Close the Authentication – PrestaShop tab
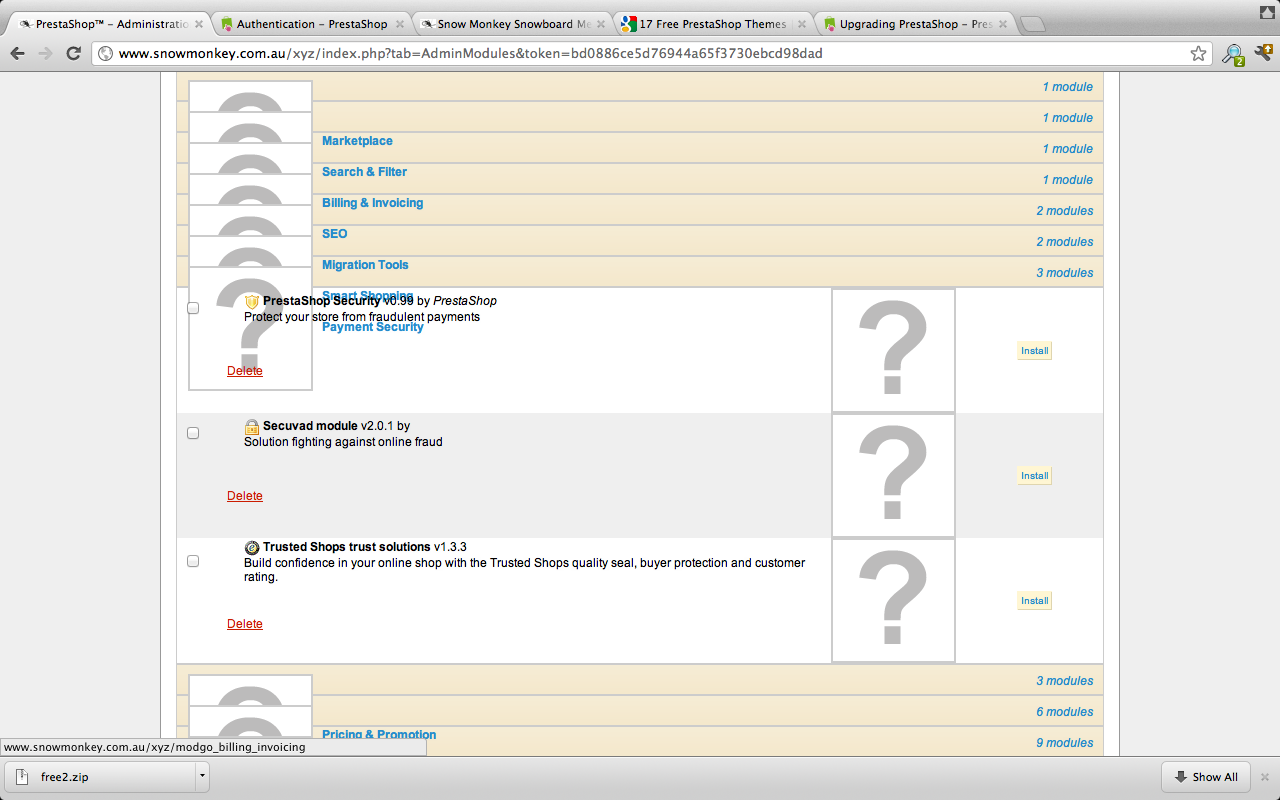1280x800 pixels. tap(400, 24)
